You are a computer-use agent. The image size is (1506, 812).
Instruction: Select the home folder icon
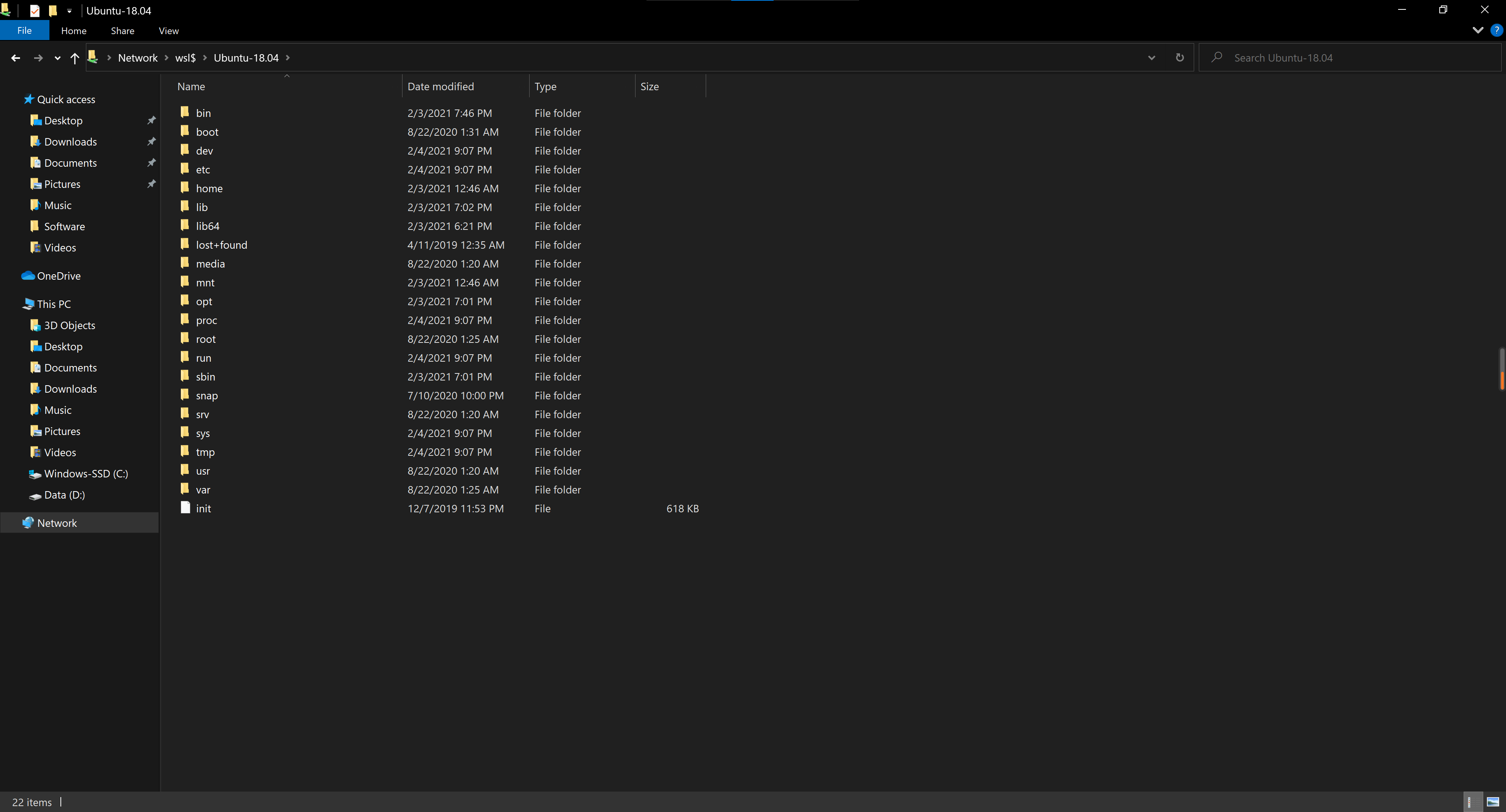pos(185,188)
